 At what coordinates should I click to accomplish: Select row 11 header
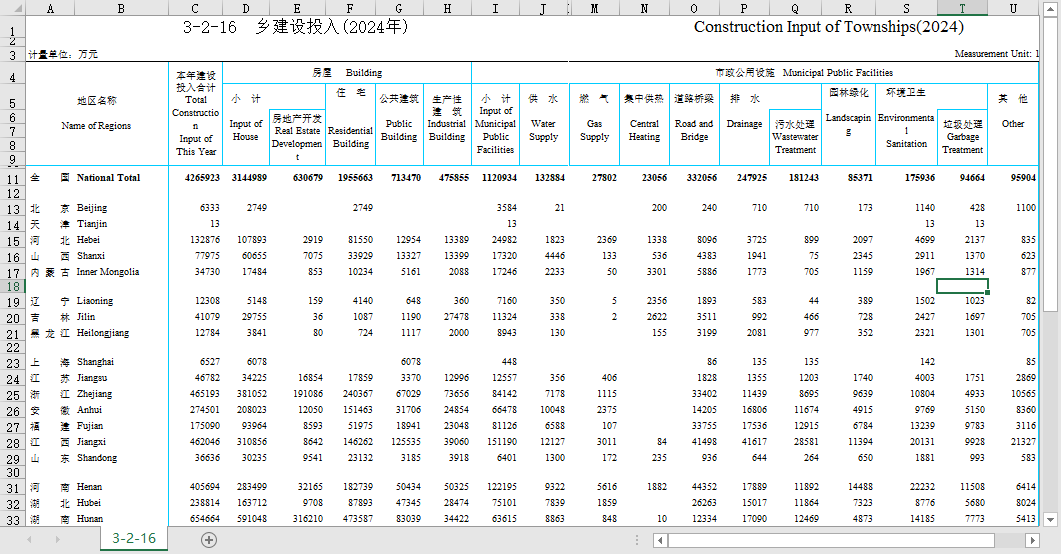click(11, 178)
